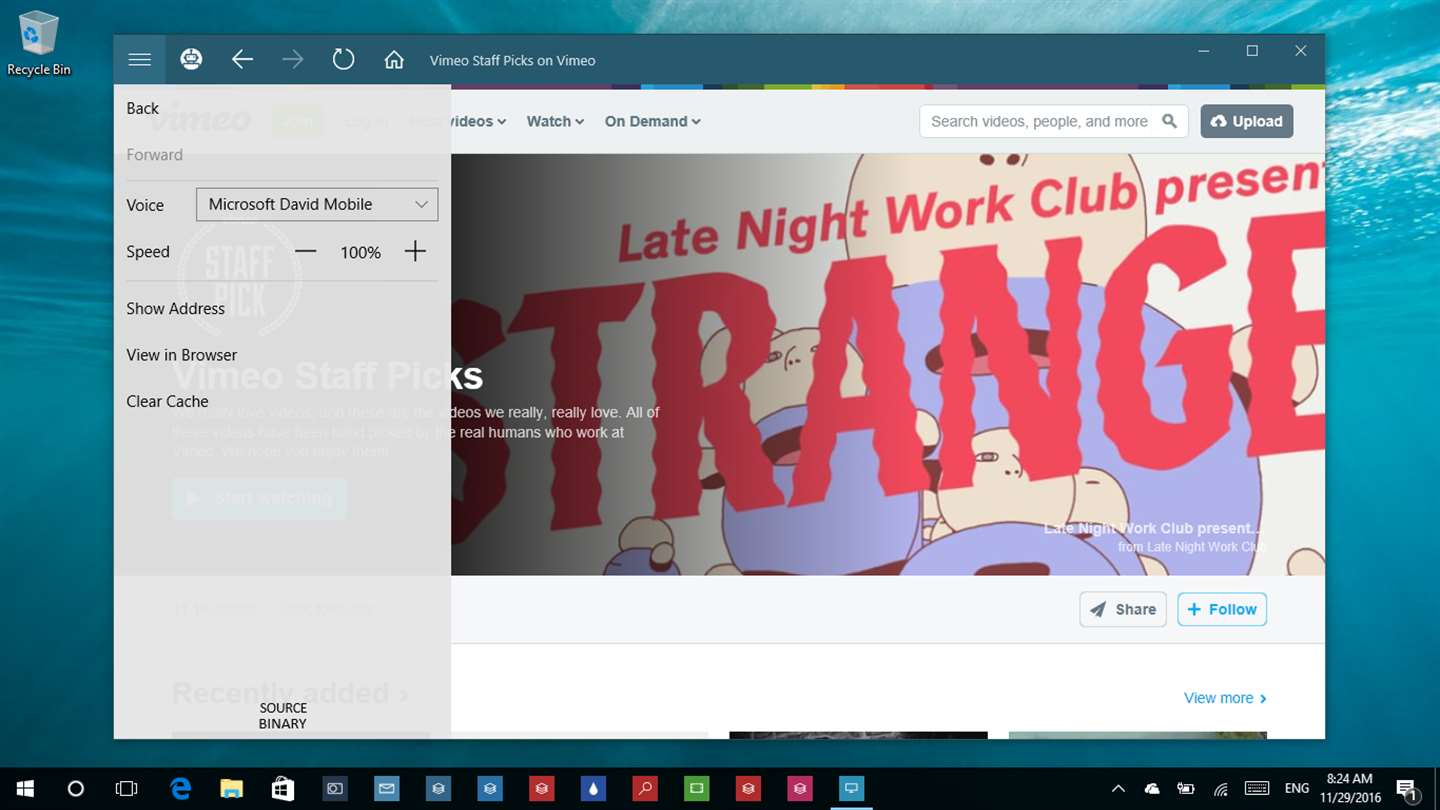This screenshot has width=1440, height=810.
Task: Follow Vimeo Staff Picks channel
Action: pos(1222,609)
